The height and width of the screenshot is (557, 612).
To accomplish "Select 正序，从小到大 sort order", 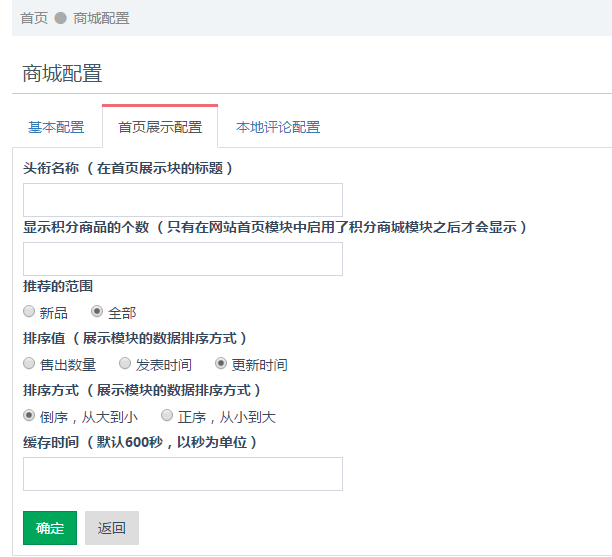I will click(x=167, y=415).
